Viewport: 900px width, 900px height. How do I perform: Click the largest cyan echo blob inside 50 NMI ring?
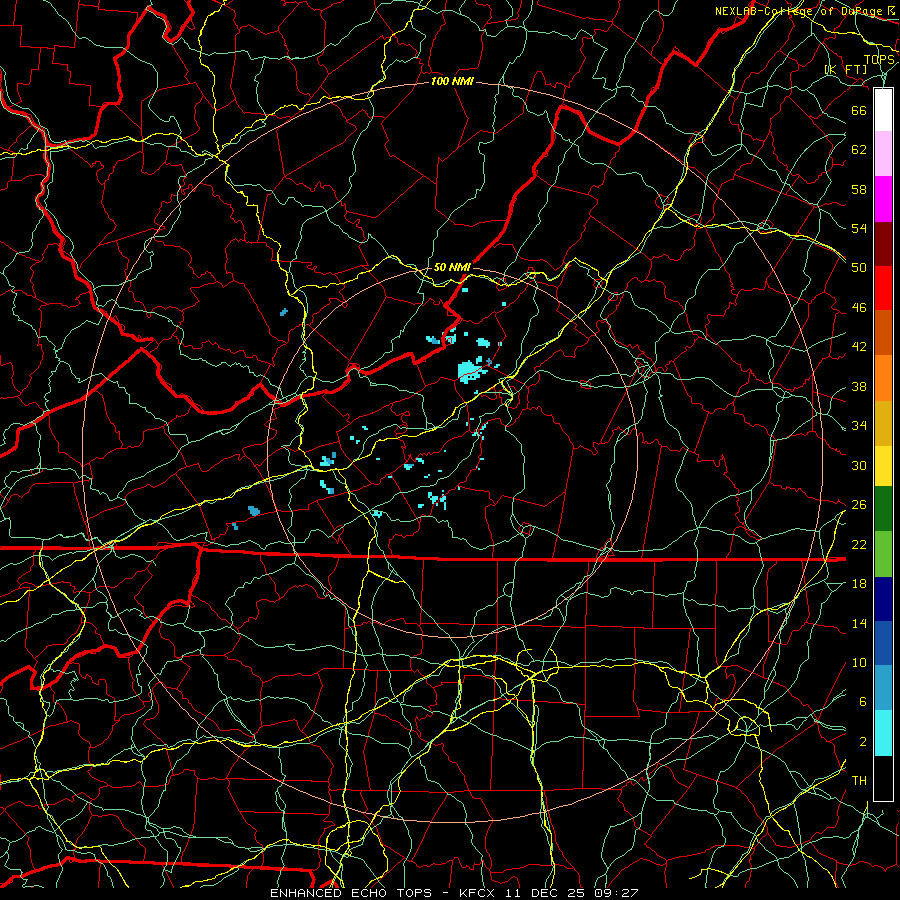(x=469, y=371)
